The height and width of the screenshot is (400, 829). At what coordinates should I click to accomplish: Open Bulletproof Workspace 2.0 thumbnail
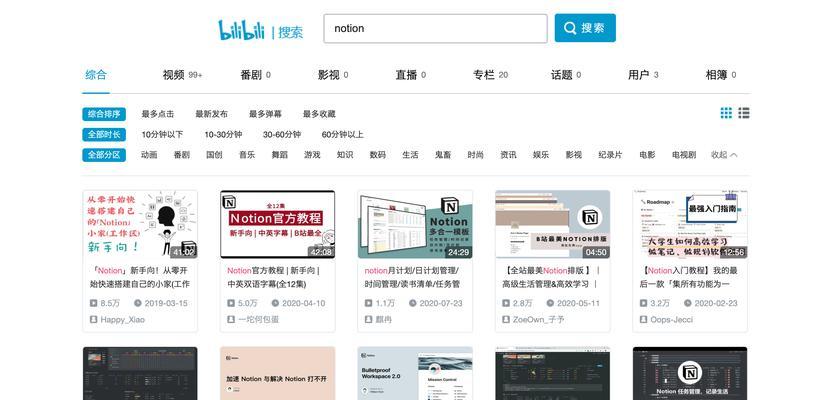[415, 373]
